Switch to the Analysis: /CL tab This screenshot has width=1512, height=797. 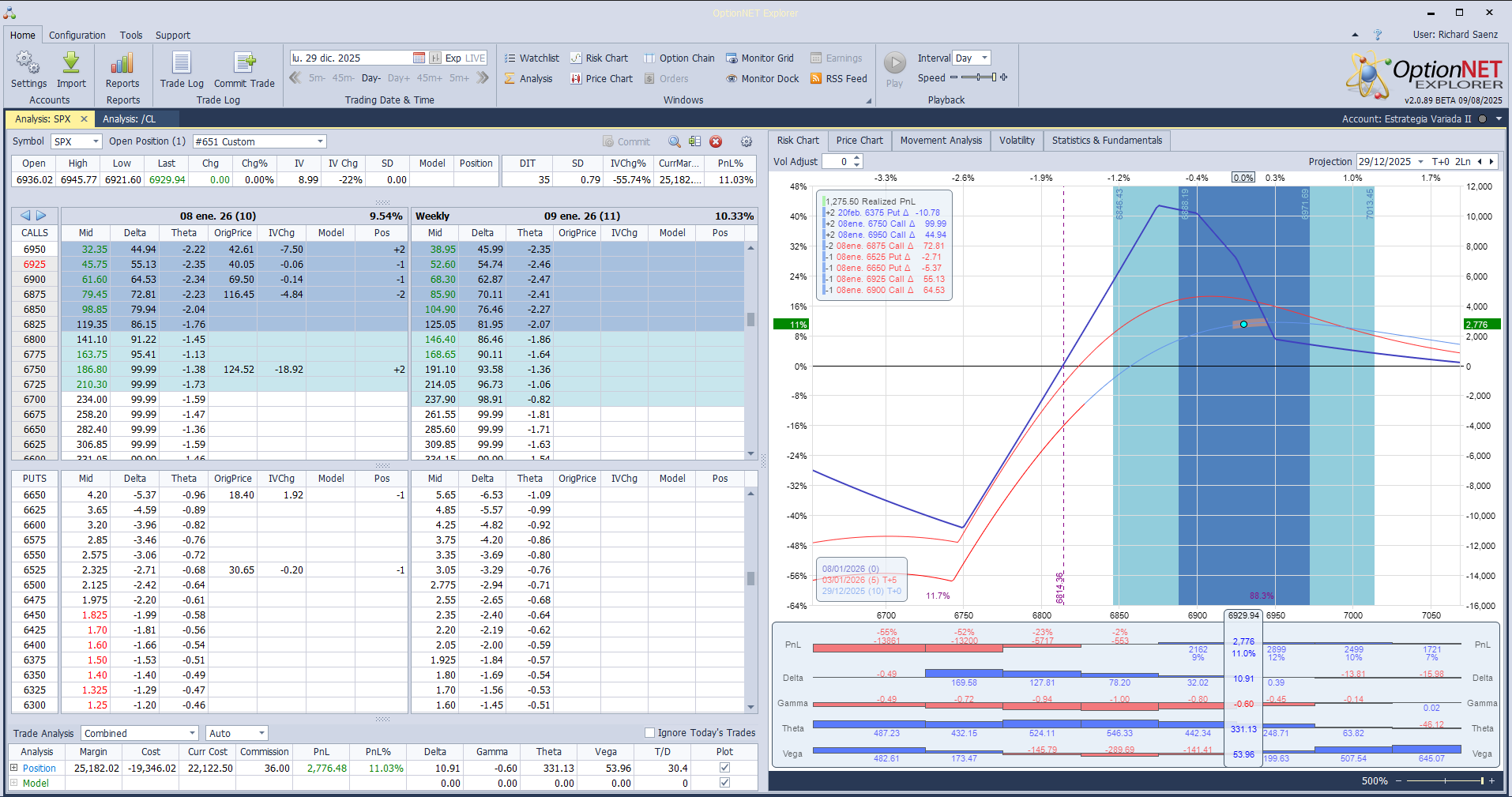(129, 119)
